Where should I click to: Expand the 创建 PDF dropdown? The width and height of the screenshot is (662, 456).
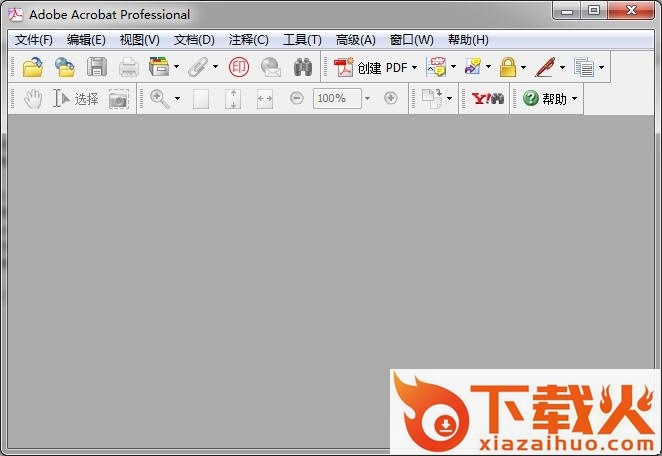[x=414, y=68]
